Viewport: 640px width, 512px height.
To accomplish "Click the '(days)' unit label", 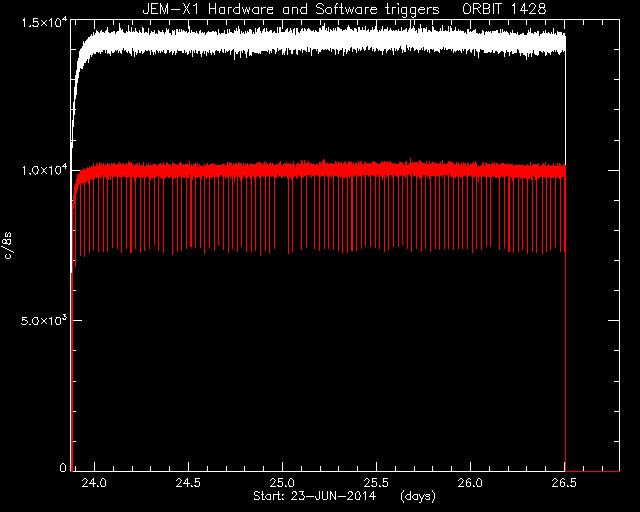I will pos(418,496).
